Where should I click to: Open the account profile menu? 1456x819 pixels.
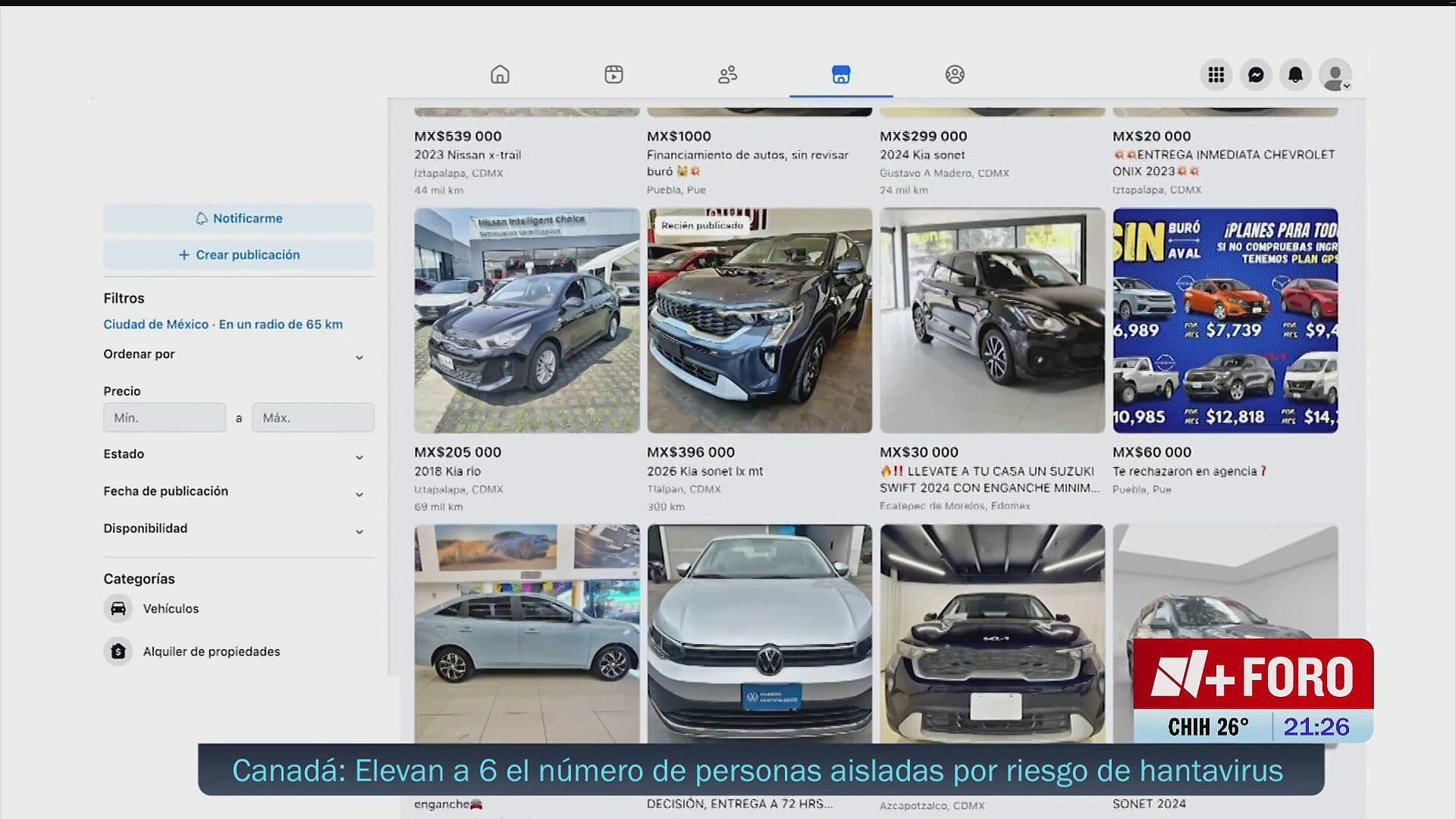(1335, 74)
